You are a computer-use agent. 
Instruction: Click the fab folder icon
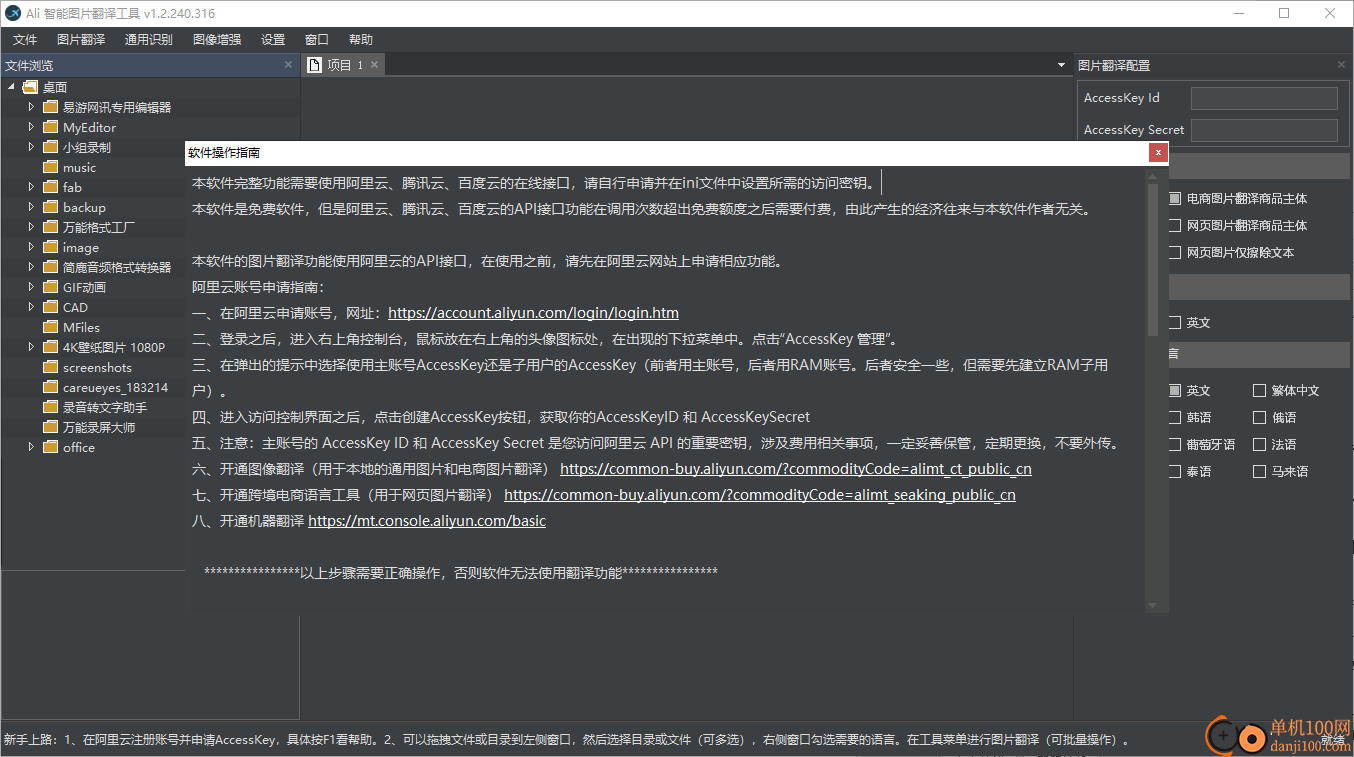tap(51, 187)
